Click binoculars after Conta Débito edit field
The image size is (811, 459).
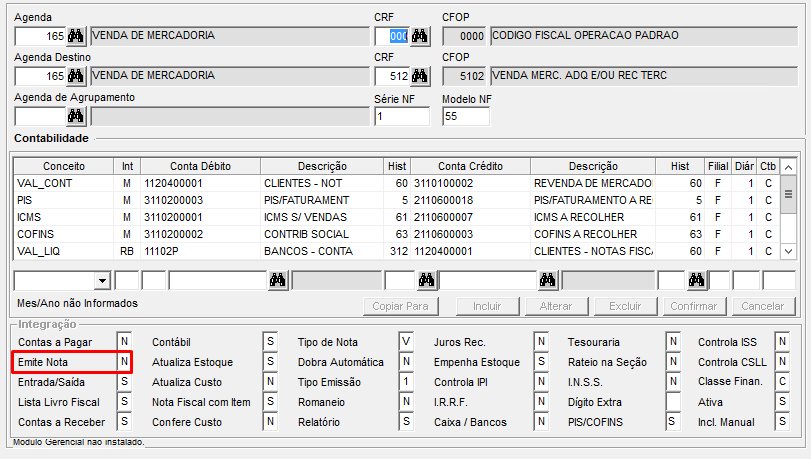click(278, 280)
